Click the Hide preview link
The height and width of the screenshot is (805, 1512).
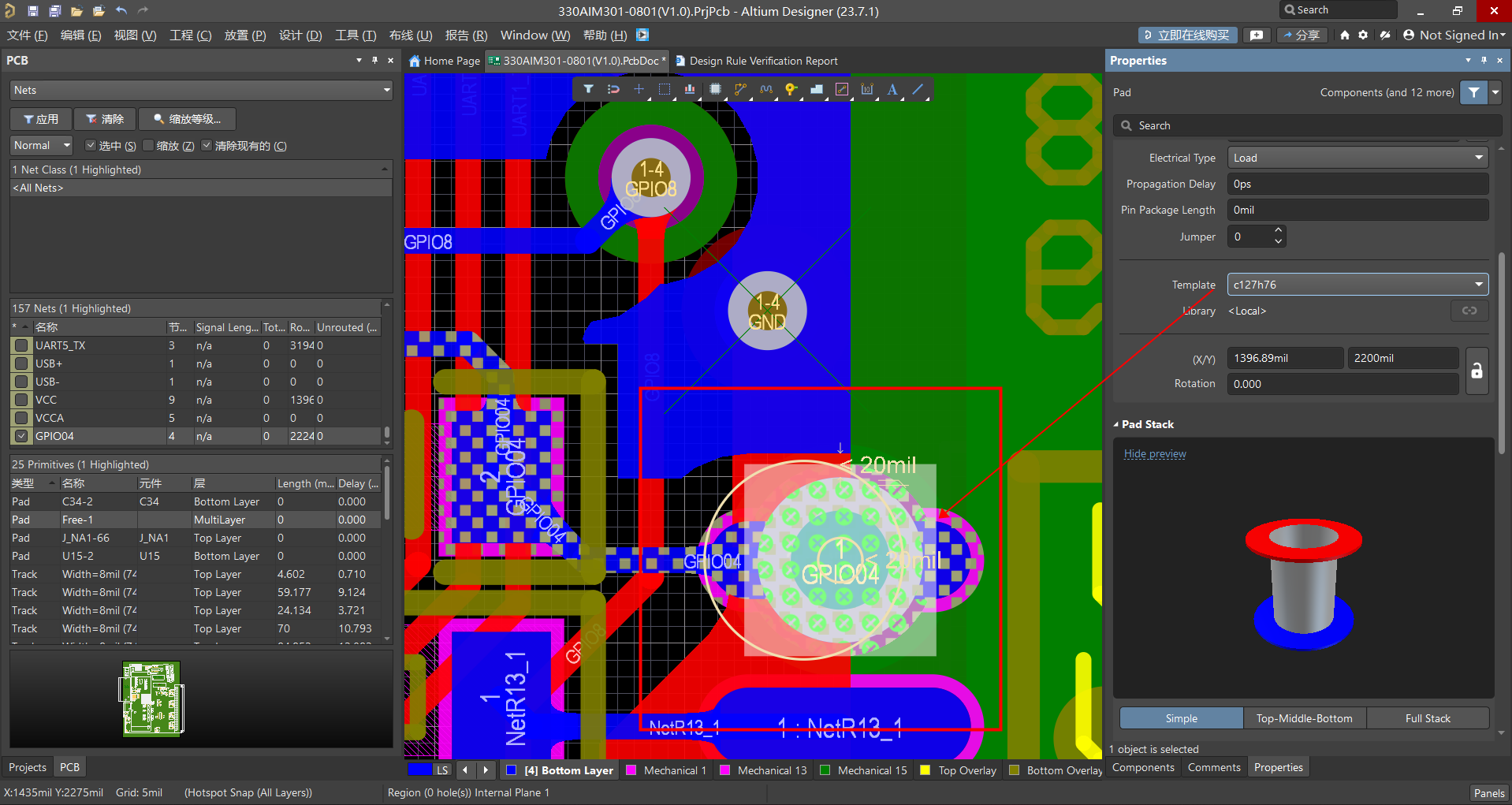(x=1154, y=454)
